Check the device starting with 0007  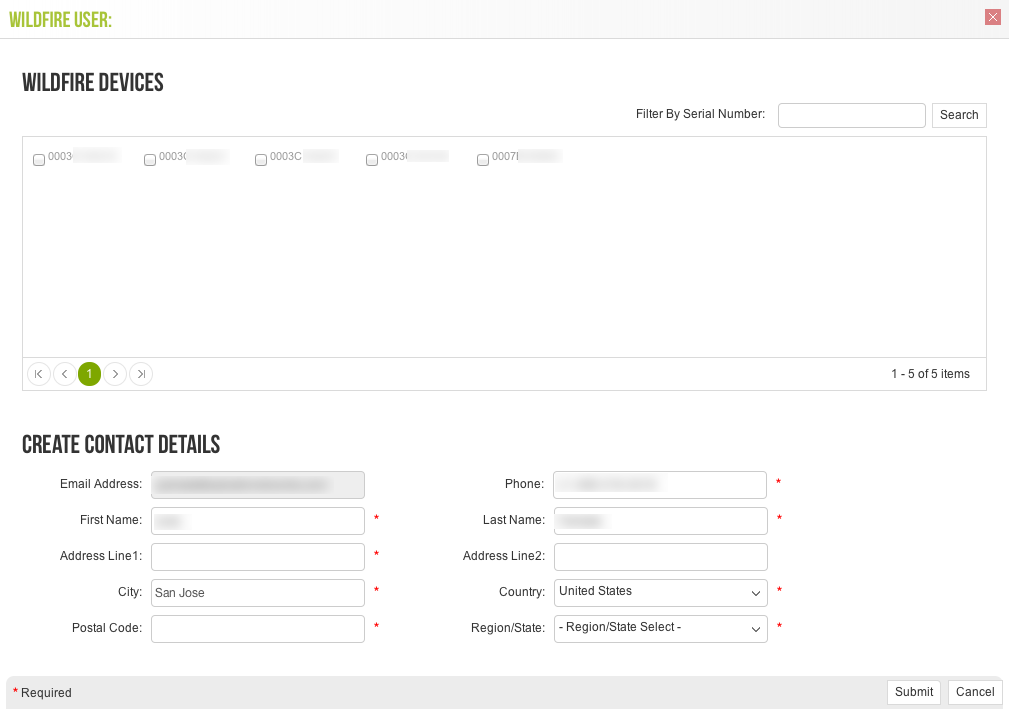point(483,160)
